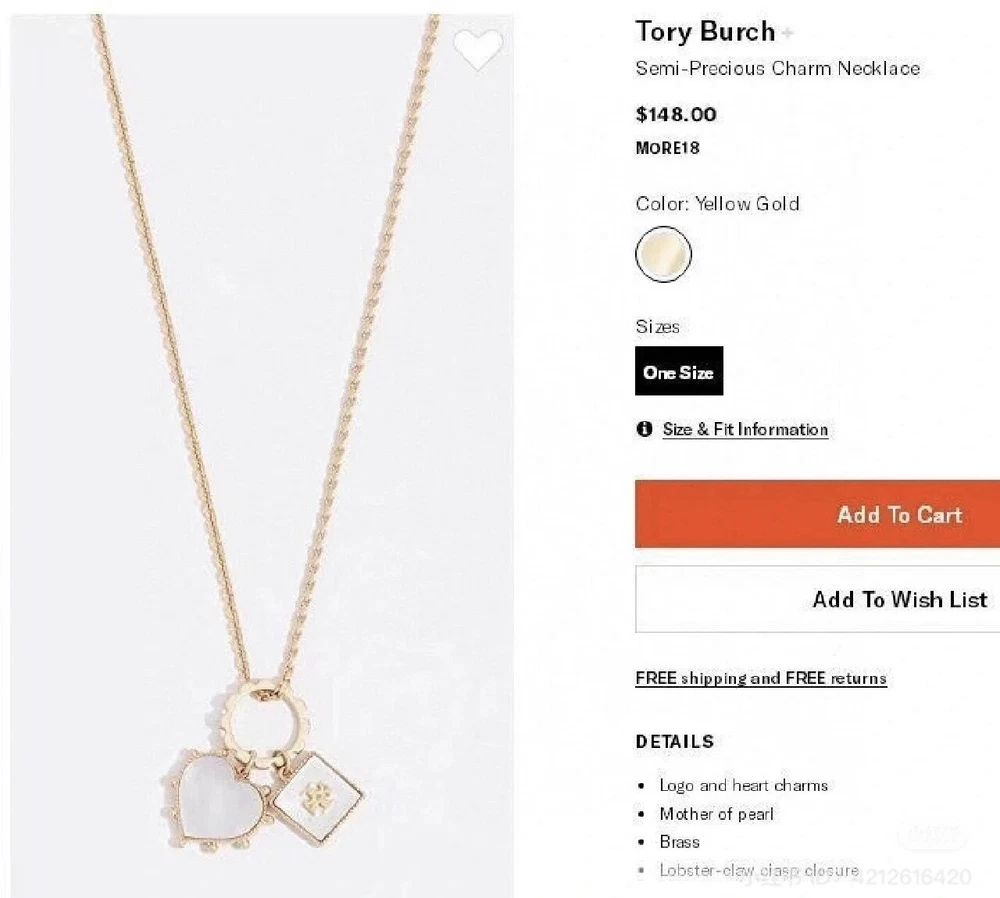
Task: Open the Size & Fit Information link
Action: point(745,429)
